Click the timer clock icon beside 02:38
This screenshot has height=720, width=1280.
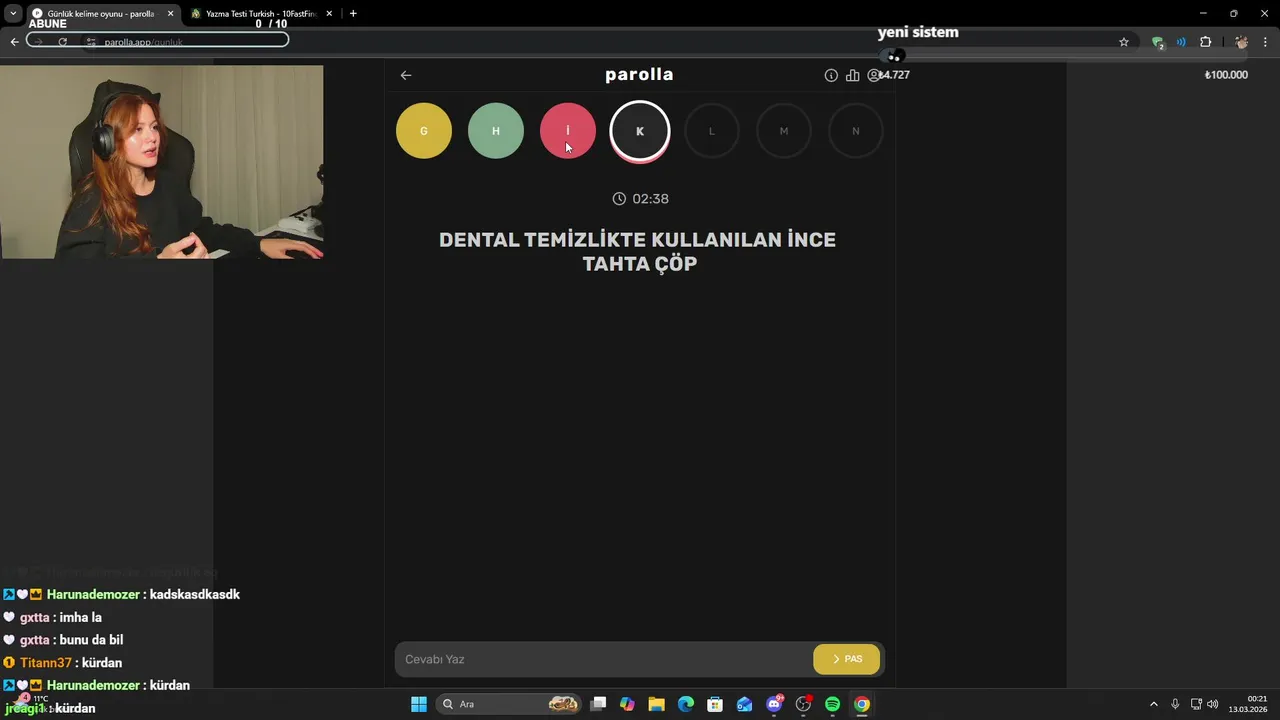619,199
